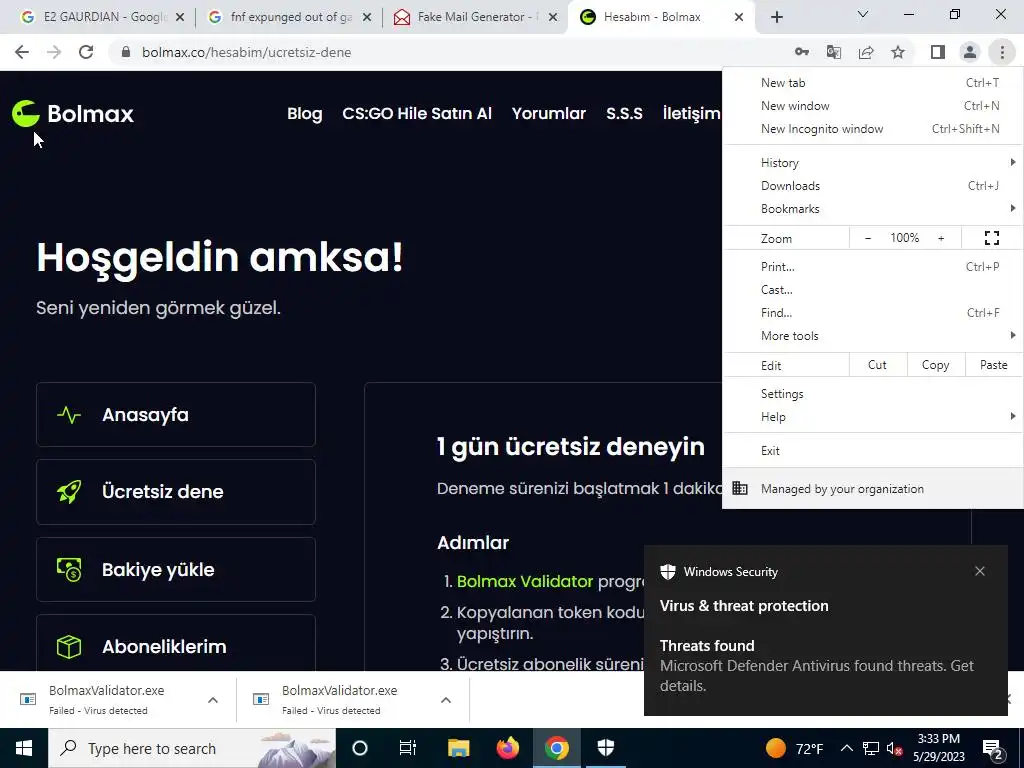The image size is (1024, 768).
Task: Select New window menu item
Action: 872,106
